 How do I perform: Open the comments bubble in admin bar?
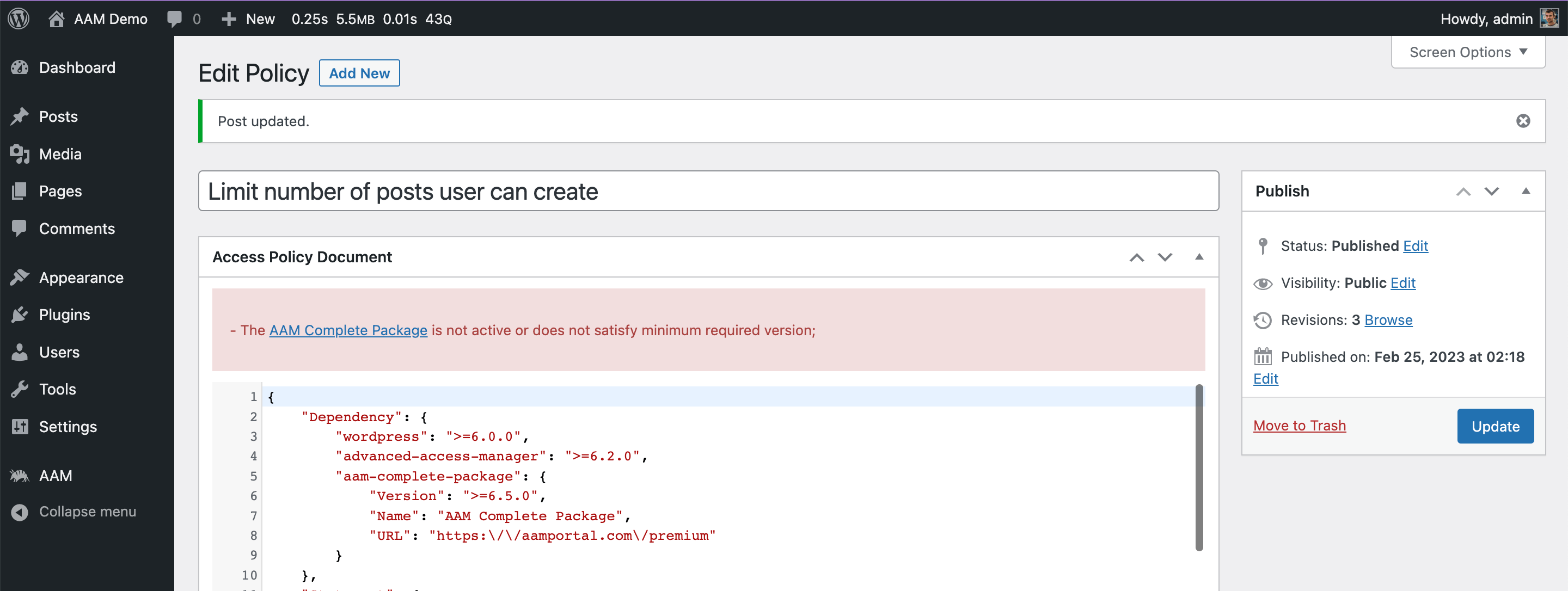click(x=175, y=19)
